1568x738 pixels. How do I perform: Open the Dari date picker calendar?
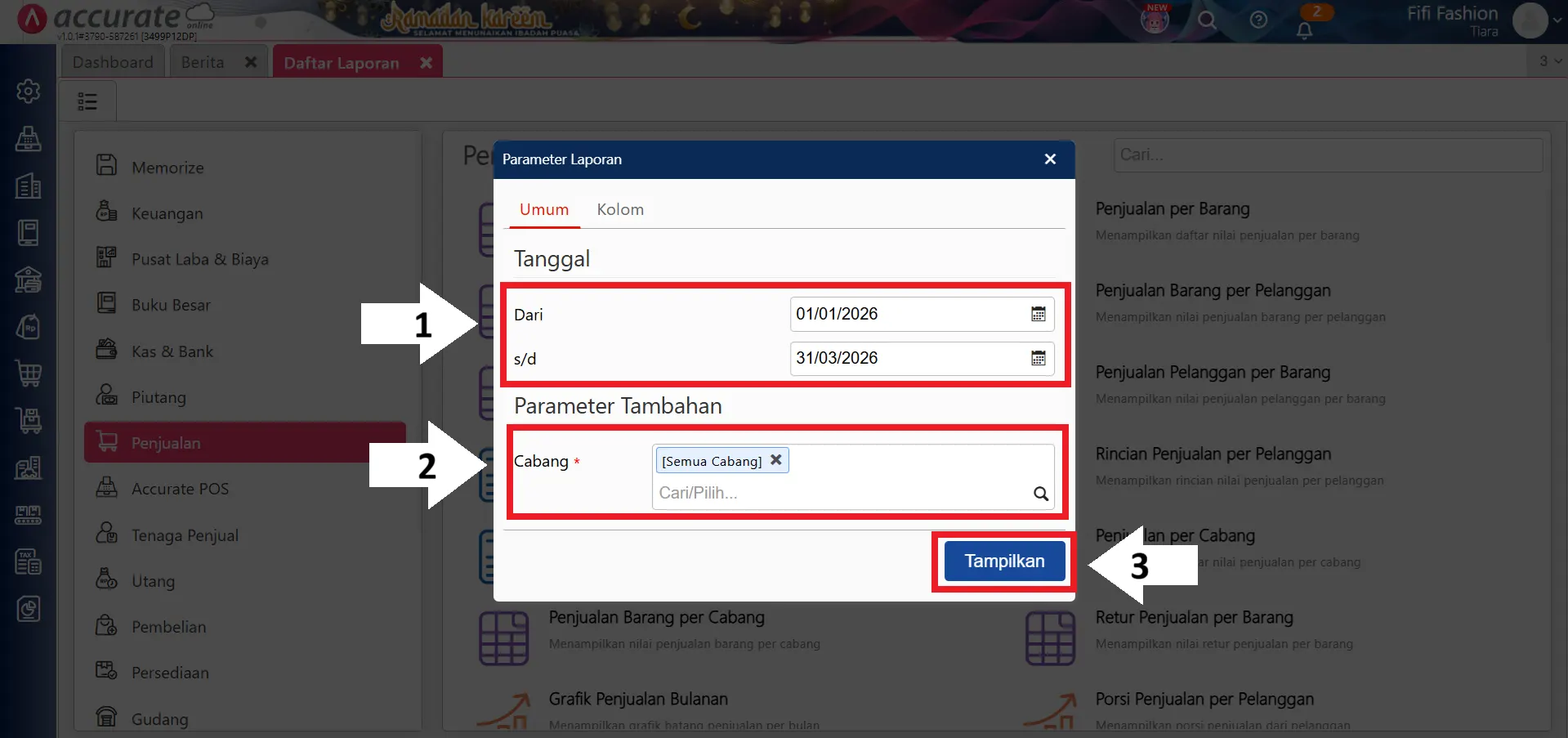point(1038,313)
